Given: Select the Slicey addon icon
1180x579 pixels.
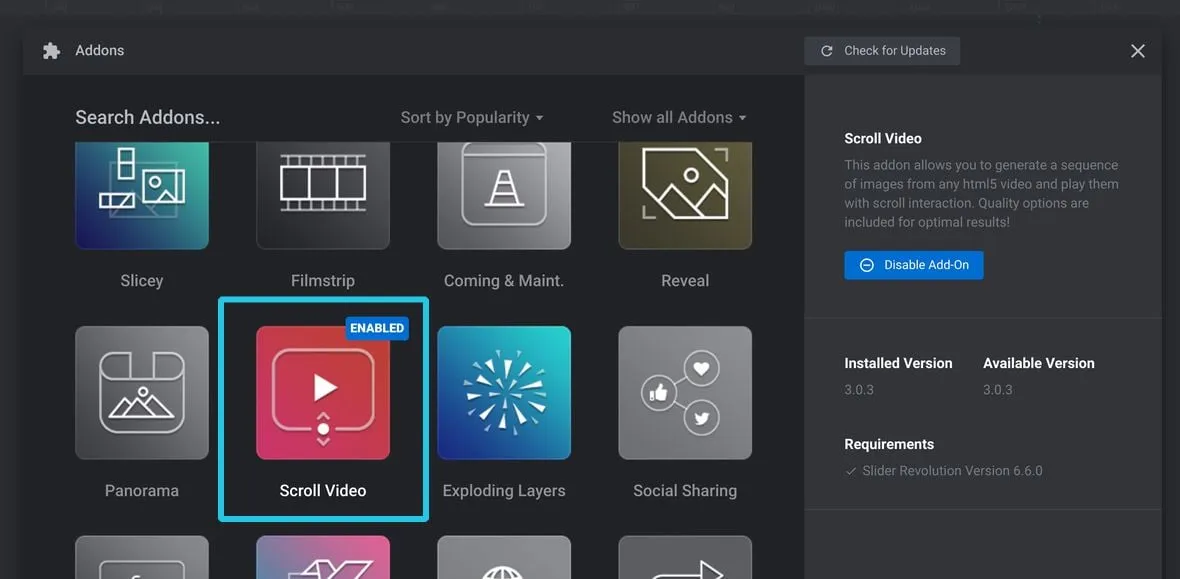Looking at the screenshot, I should pos(142,195).
